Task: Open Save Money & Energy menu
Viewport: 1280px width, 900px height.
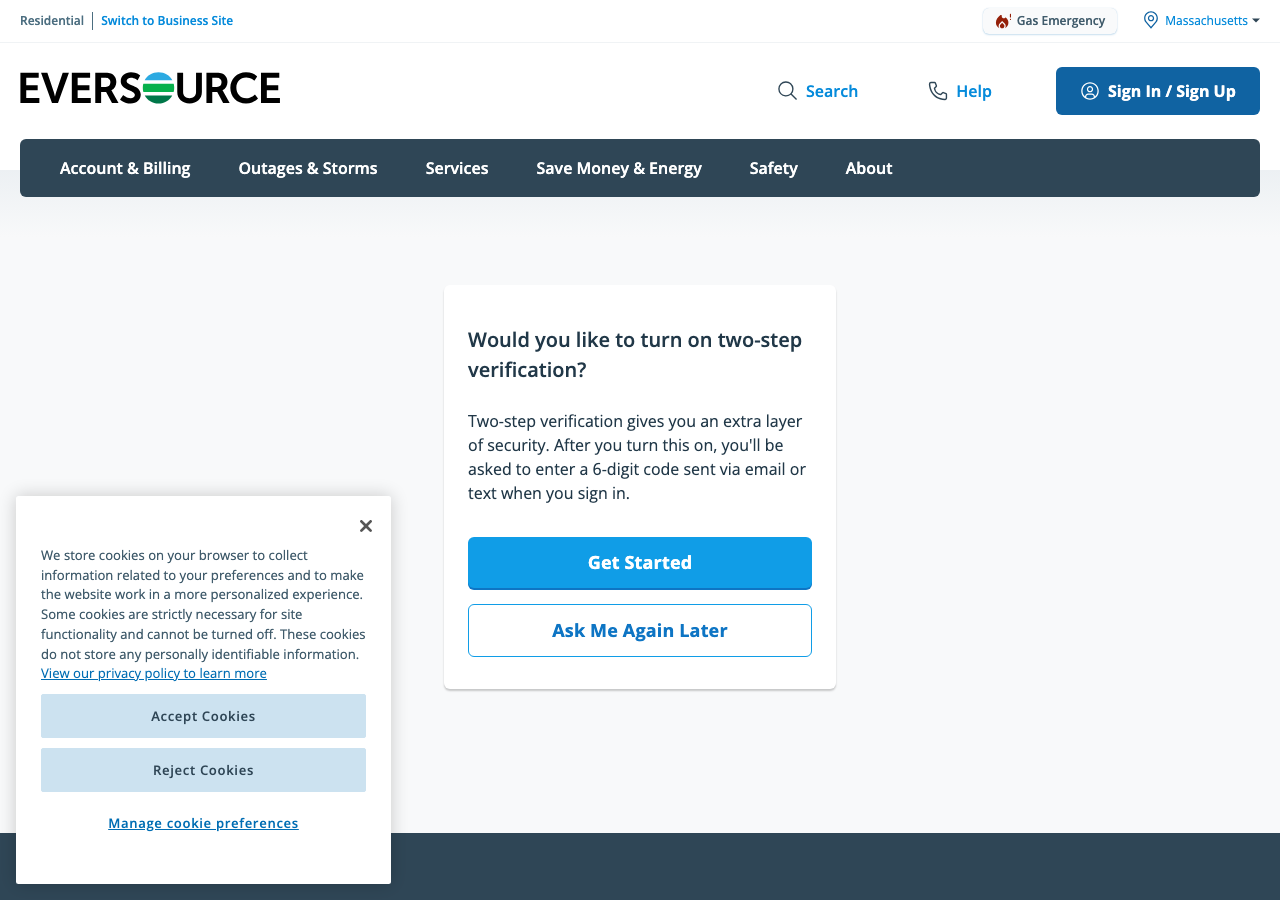Action: pyautogui.click(x=619, y=168)
